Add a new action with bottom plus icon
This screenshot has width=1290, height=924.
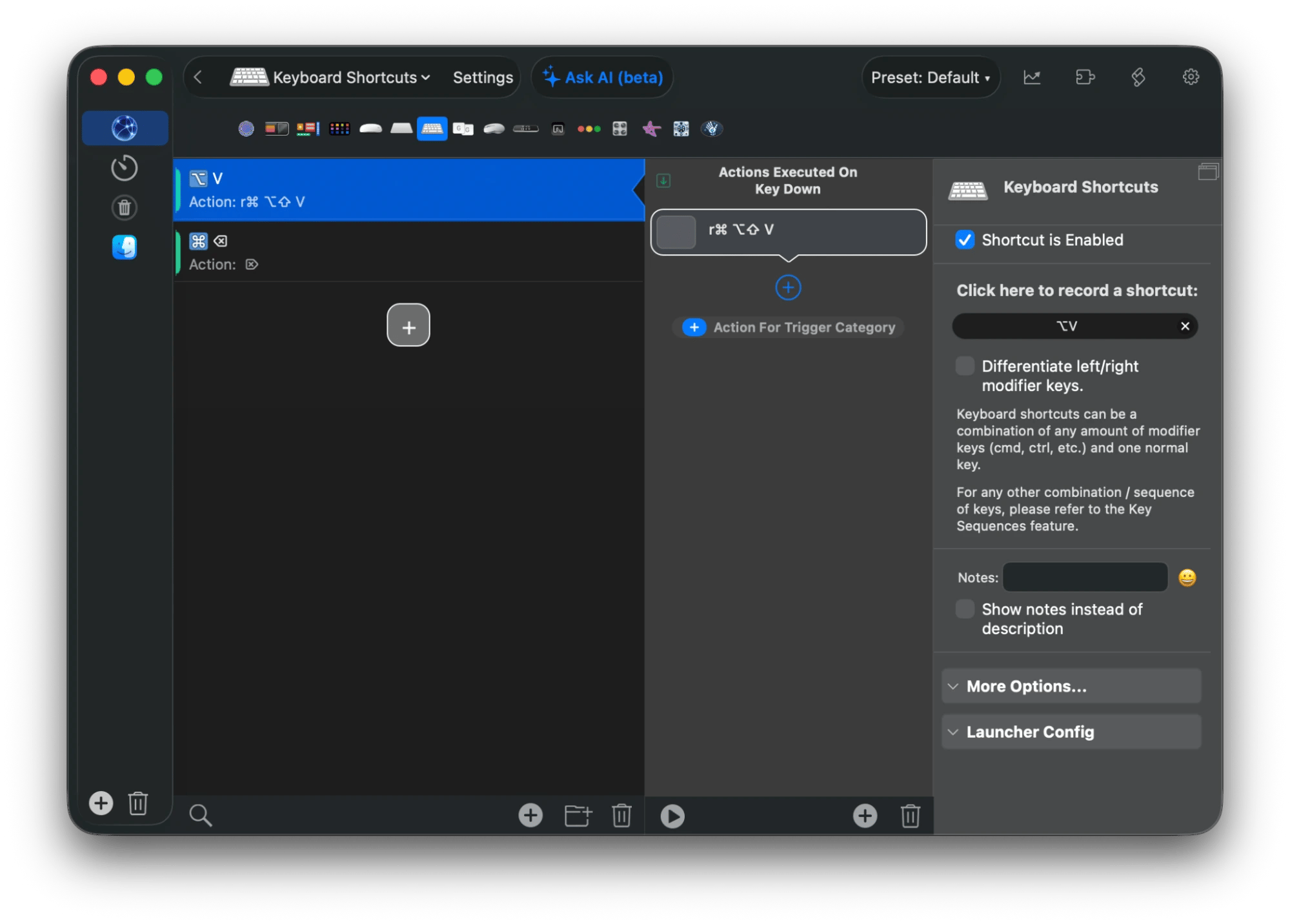point(865,816)
